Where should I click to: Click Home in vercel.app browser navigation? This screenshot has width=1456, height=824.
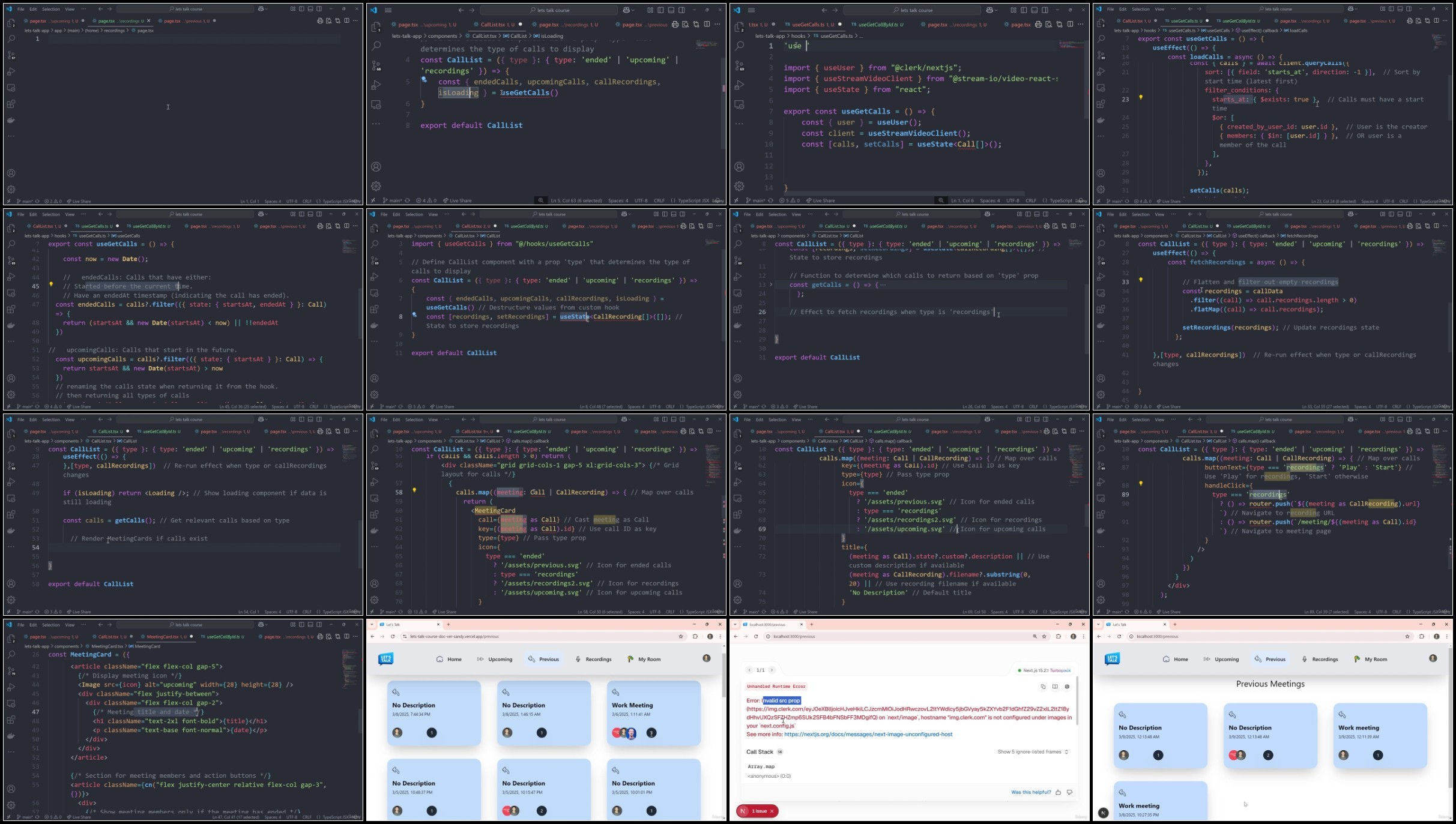[x=449, y=660]
